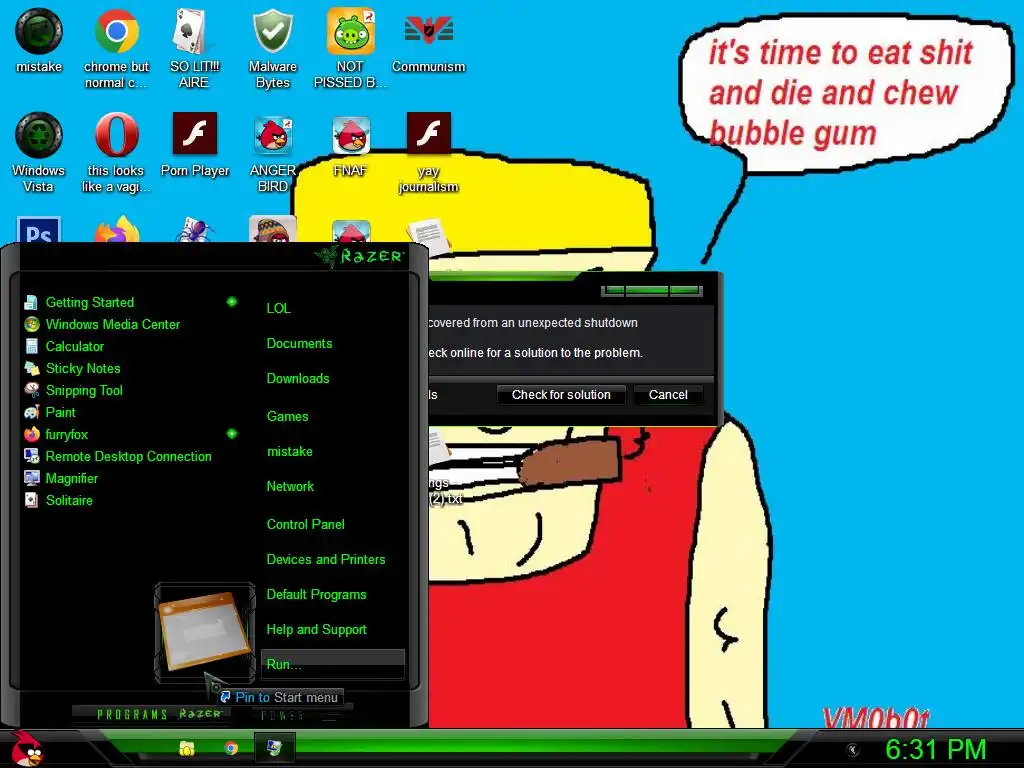Open the 'yay journalism' Flash icon

pyautogui.click(x=428, y=153)
